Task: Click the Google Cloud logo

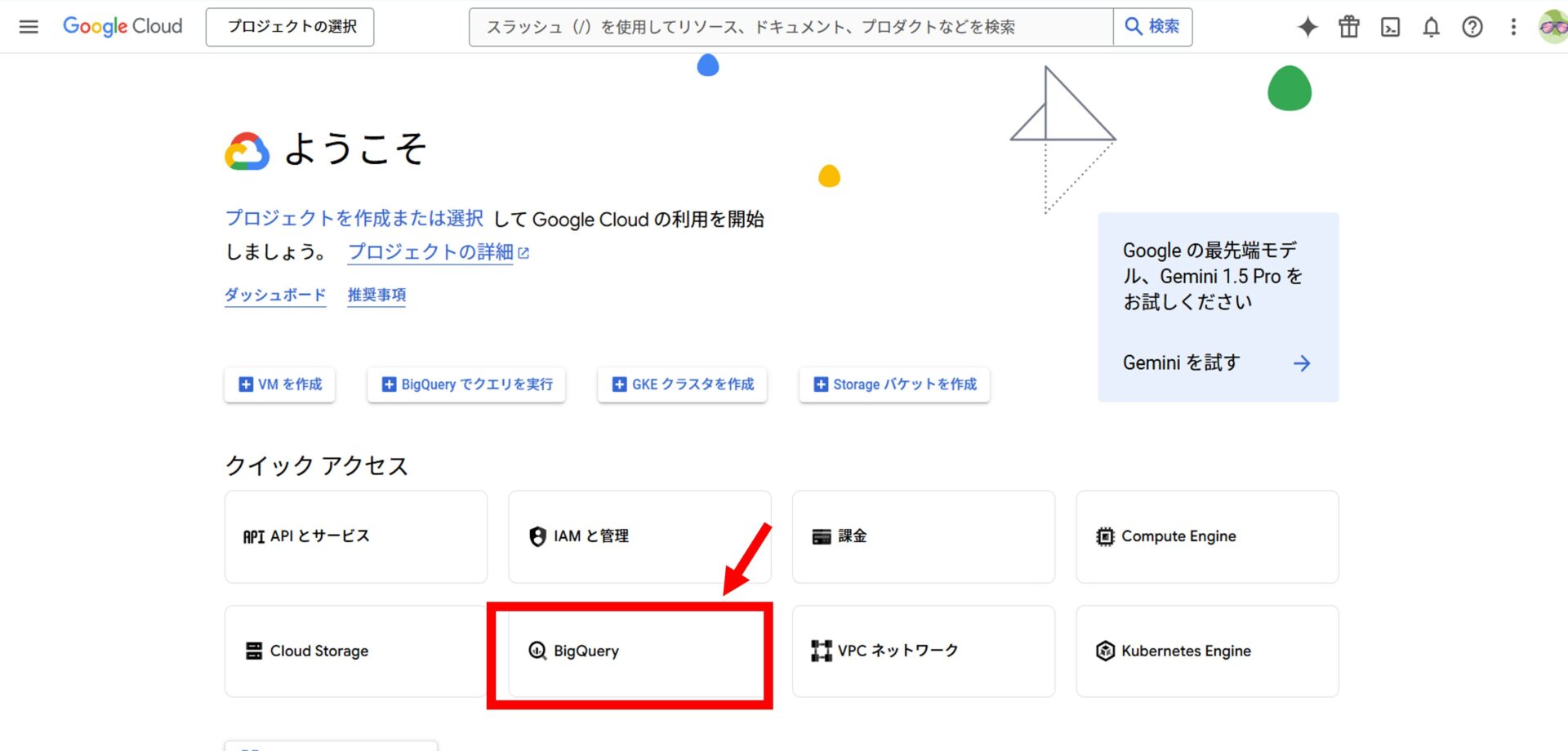Action: pos(122,26)
